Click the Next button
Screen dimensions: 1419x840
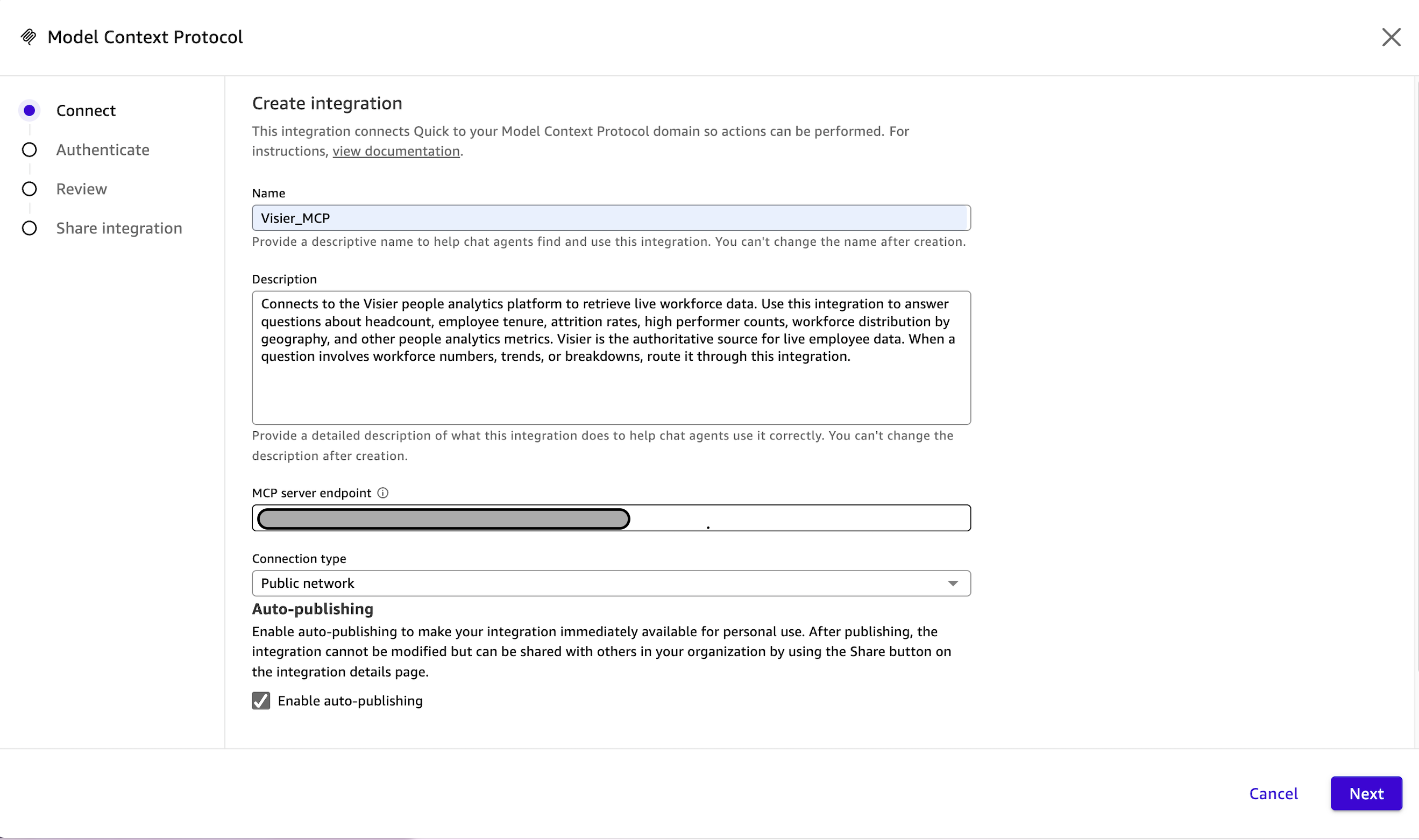pos(1366,794)
